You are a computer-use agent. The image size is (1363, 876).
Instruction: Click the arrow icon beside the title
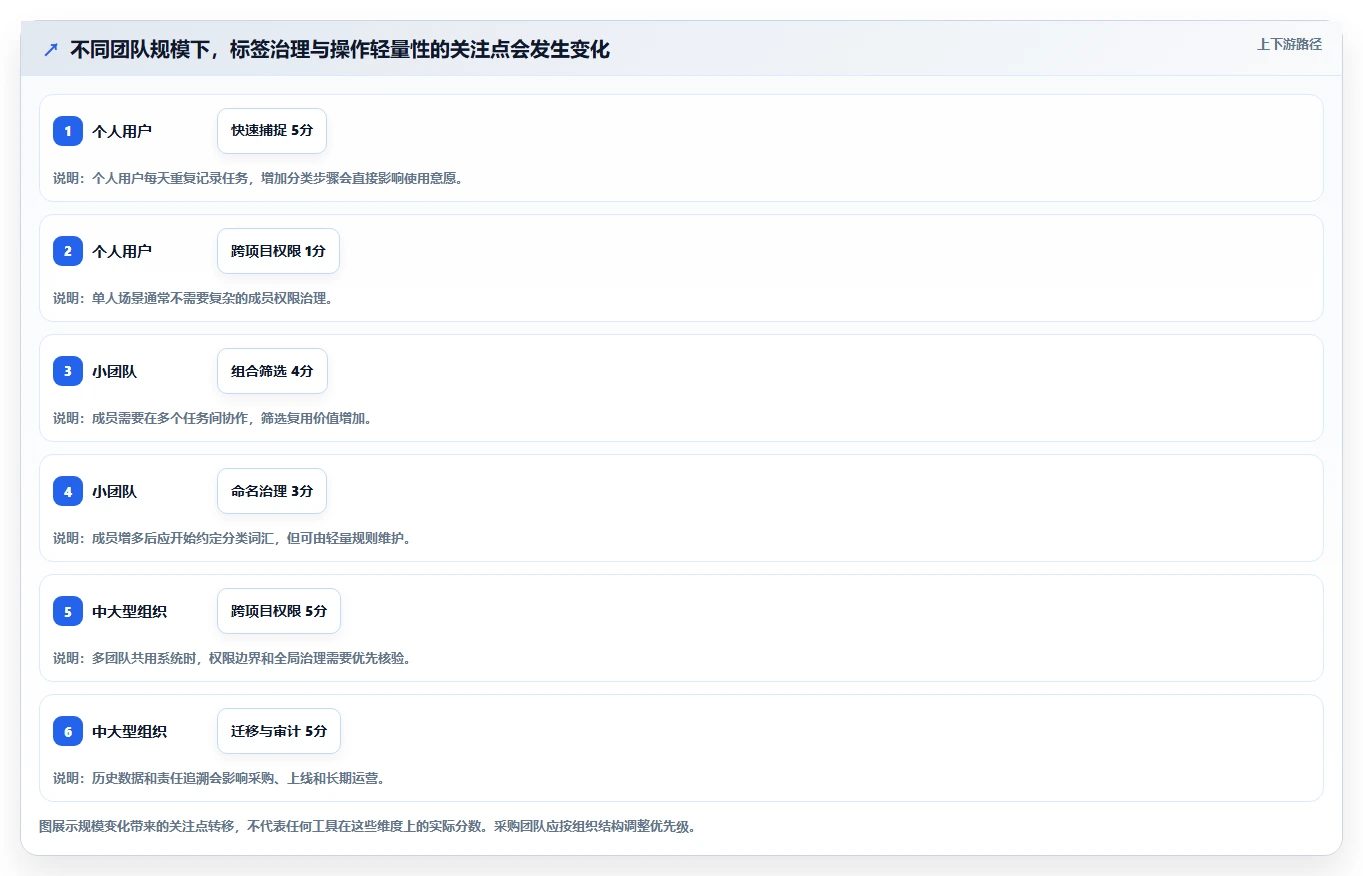[51, 49]
